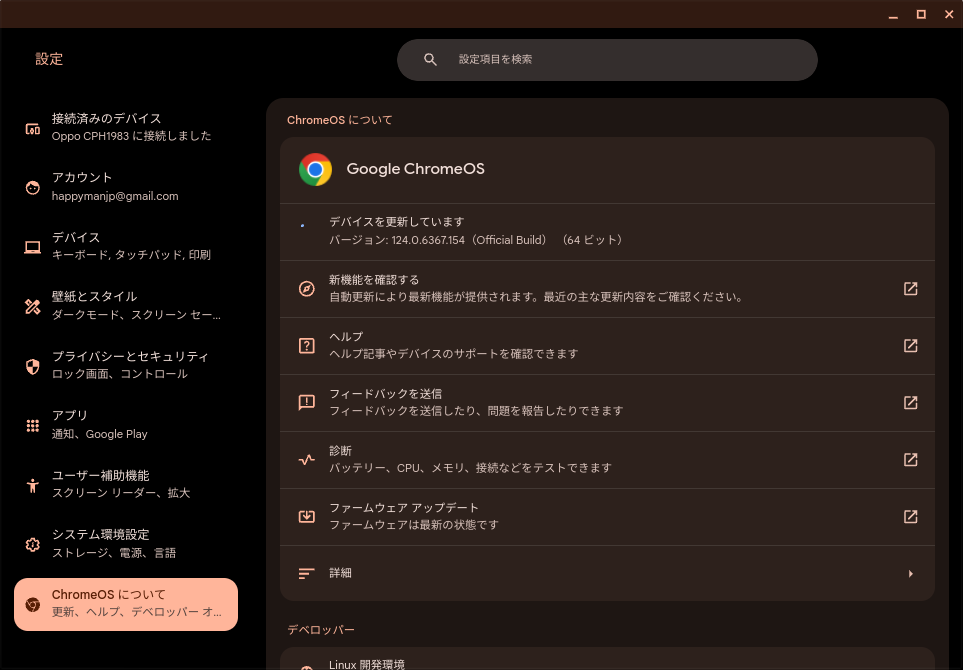Click the 設定 title text
This screenshot has width=963, height=670.
49,59
